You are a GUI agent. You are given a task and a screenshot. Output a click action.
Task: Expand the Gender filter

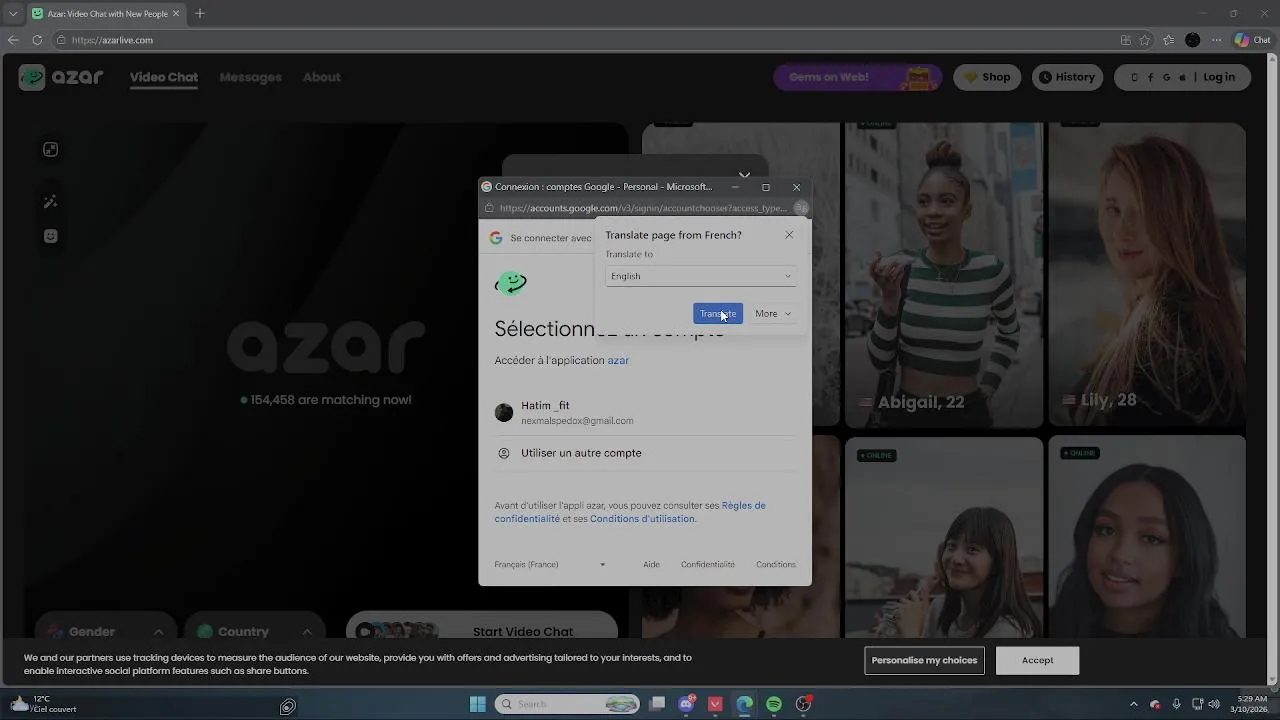click(x=105, y=631)
